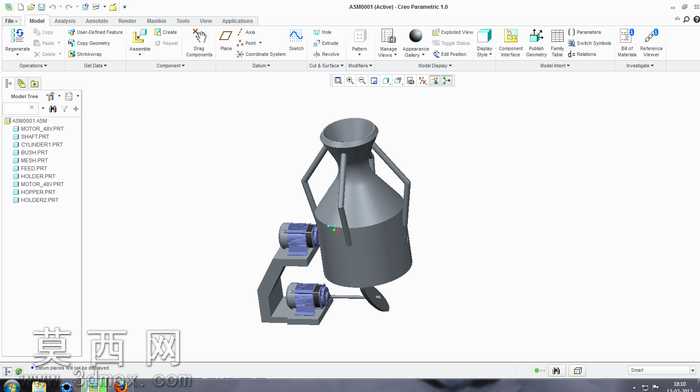Click the Zoom Out graphics toolbar icon

[362, 81]
